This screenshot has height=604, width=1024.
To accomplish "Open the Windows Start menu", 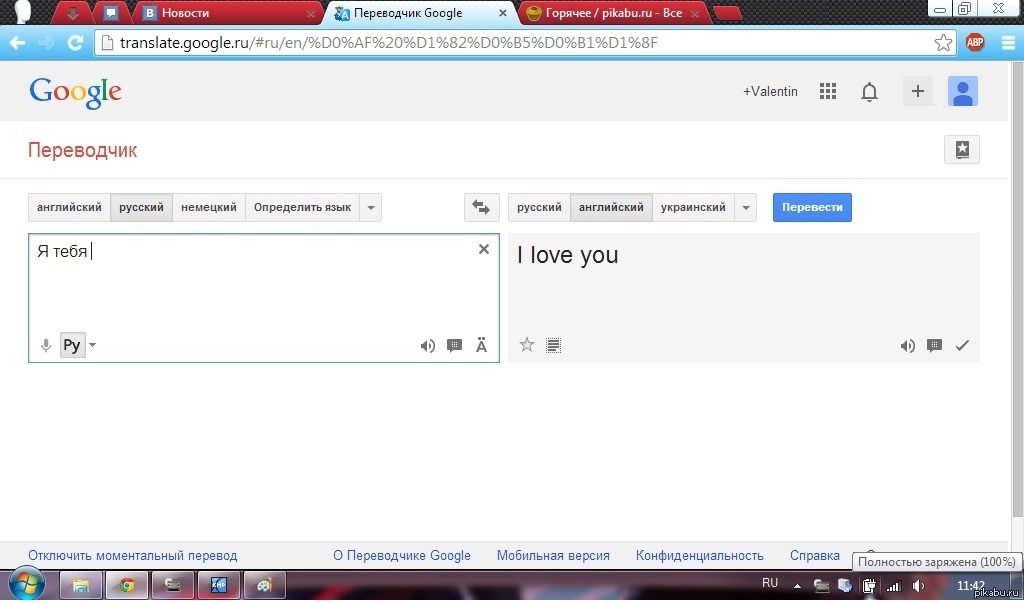I will 26,584.
